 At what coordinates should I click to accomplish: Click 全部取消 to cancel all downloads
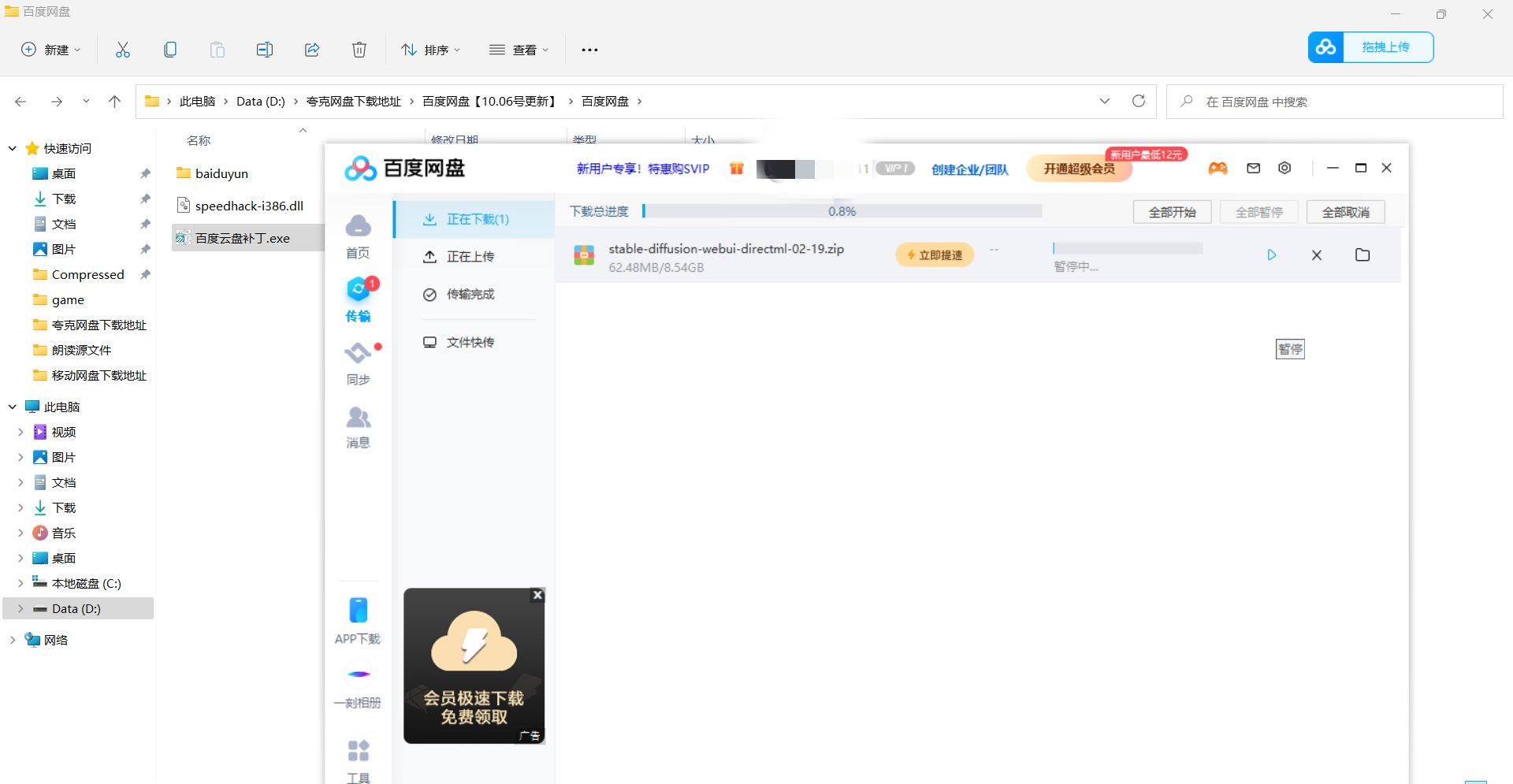(x=1345, y=211)
